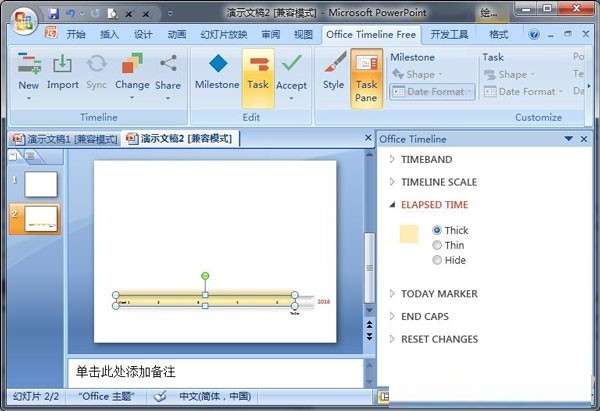Image resolution: width=600 pixels, height=411 pixels.
Task: Click the spell check icon in the status bar
Action: coord(160,396)
